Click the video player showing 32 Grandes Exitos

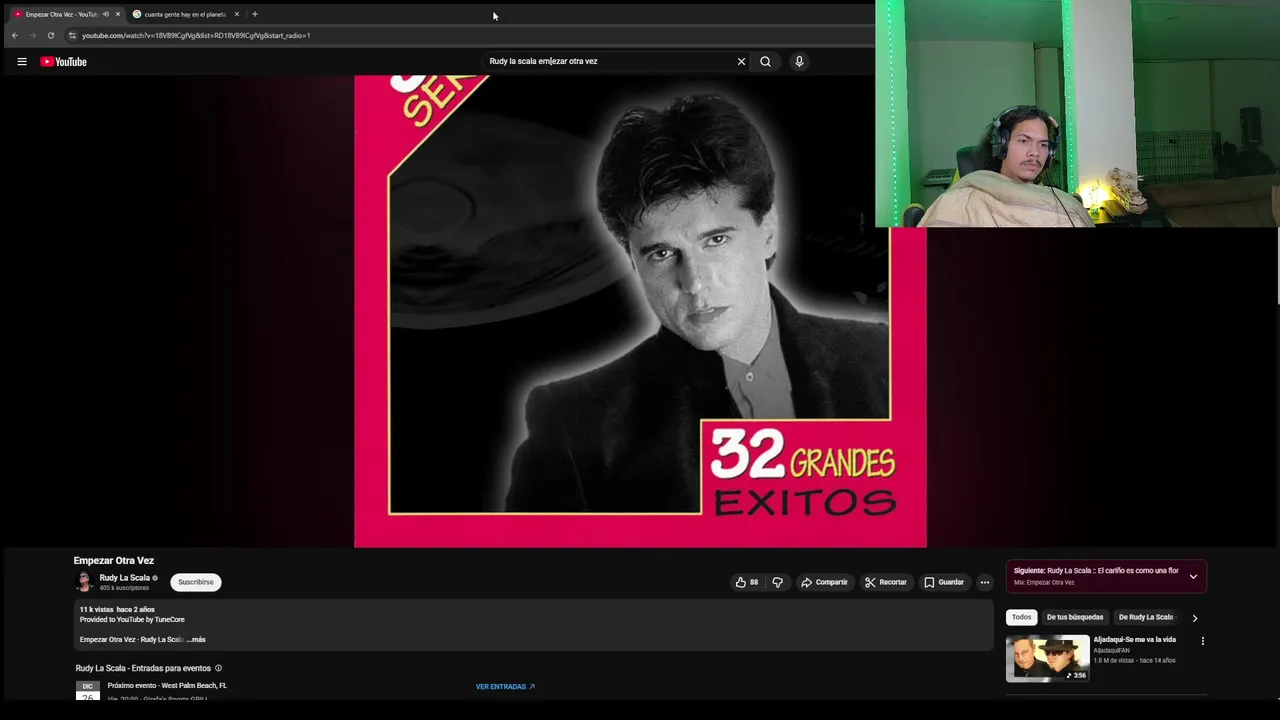coord(640,311)
